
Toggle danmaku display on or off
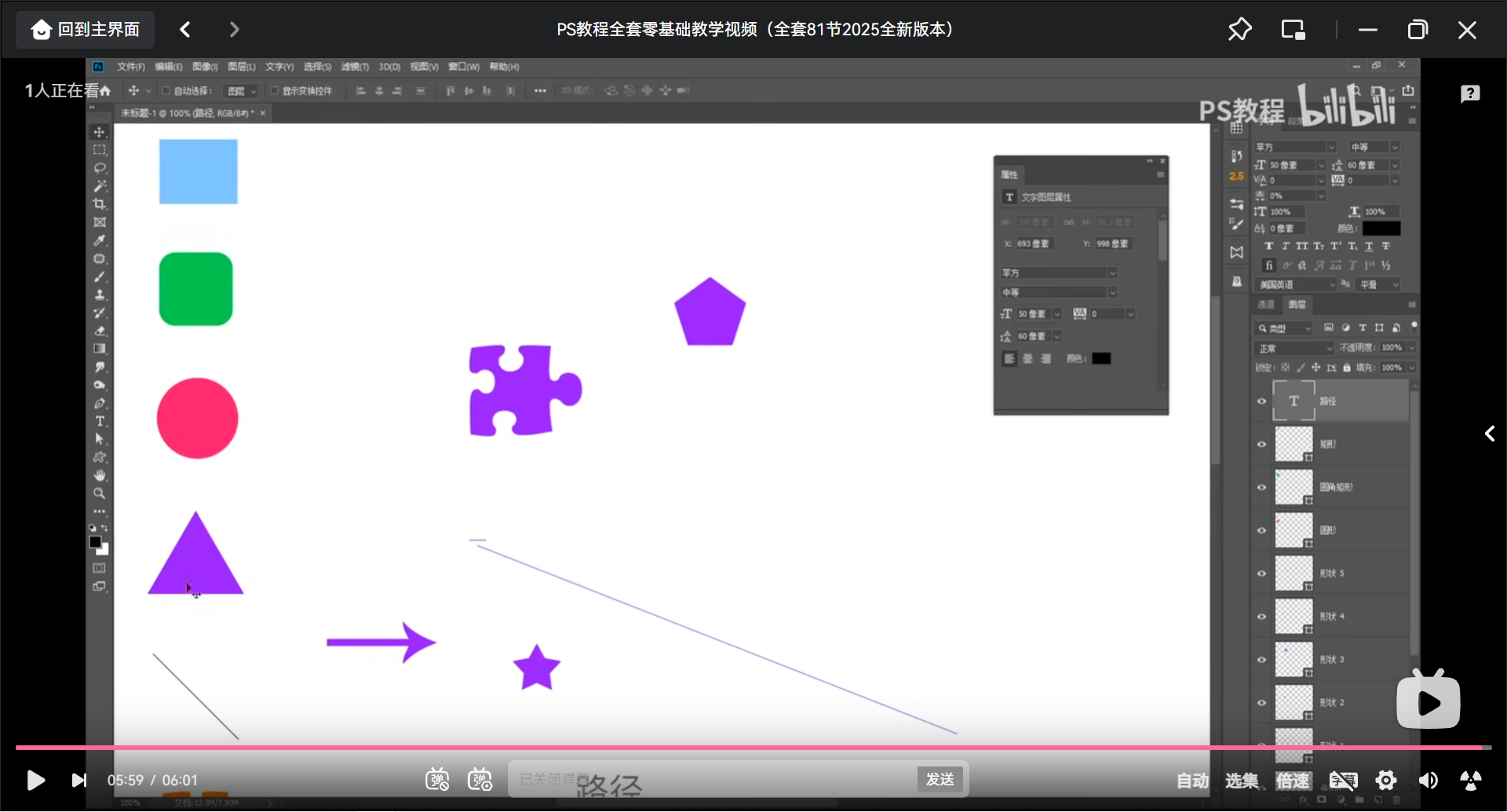[x=437, y=780]
